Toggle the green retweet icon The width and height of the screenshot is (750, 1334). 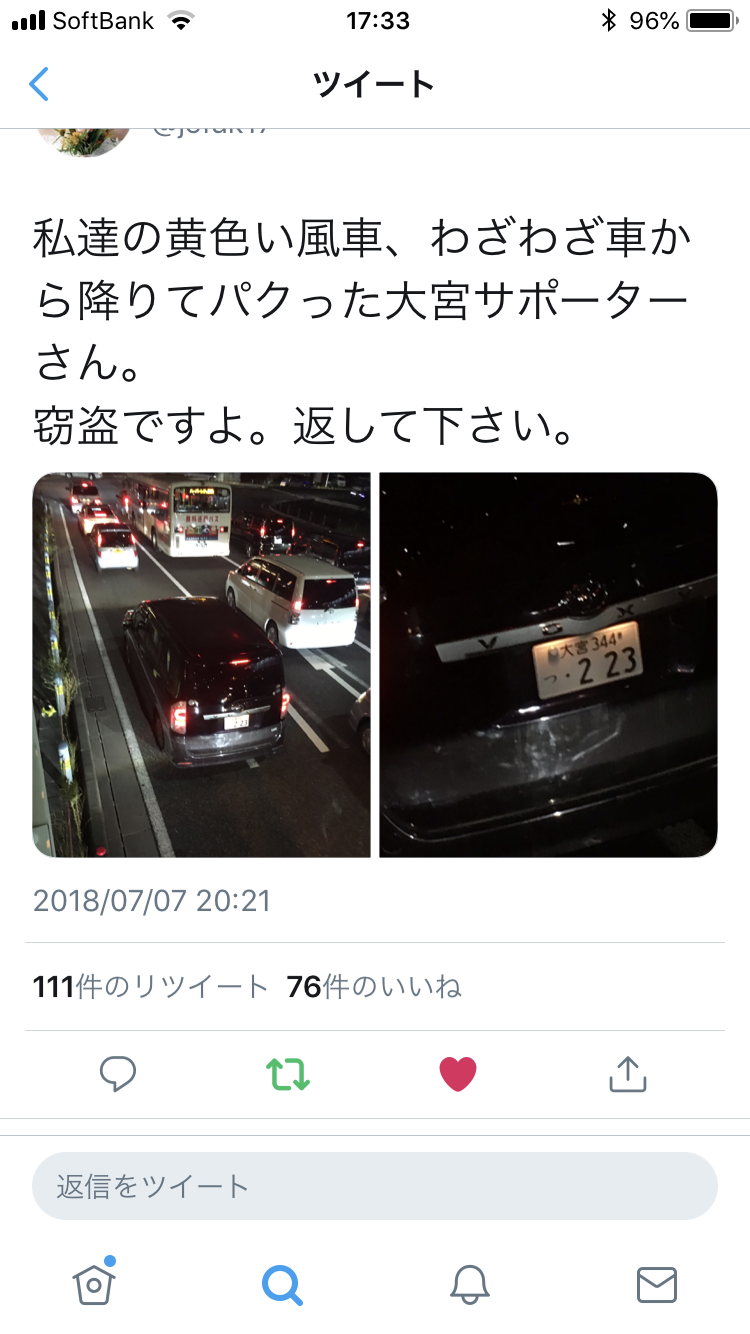(x=288, y=1074)
